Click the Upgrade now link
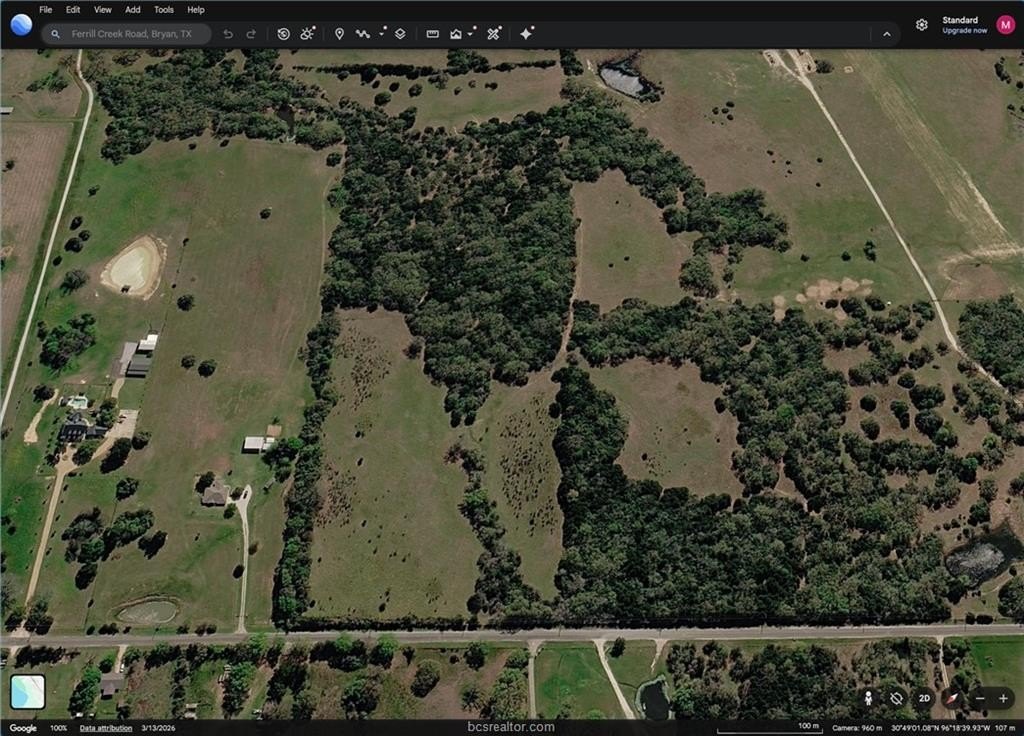Screen dimensions: 1024x736 click(x=965, y=31)
